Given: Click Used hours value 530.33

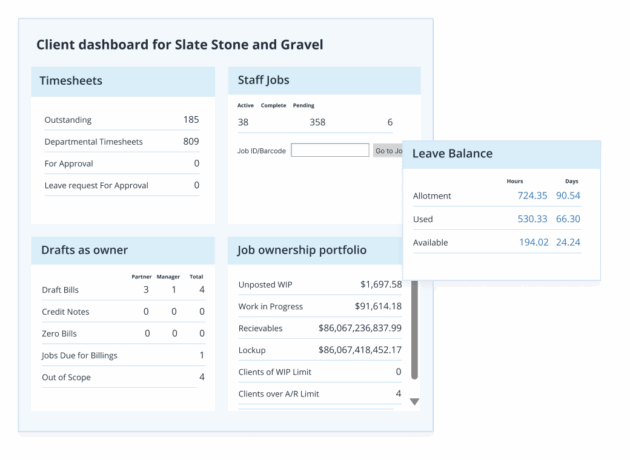Looking at the screenshot, I should click(532, 219).
